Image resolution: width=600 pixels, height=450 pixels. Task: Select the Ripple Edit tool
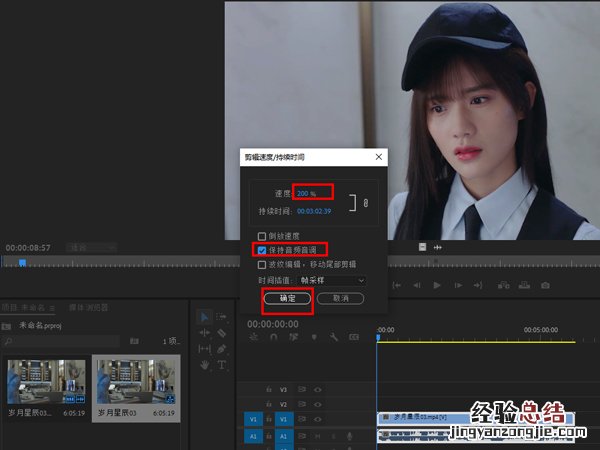tap(205, 332)
